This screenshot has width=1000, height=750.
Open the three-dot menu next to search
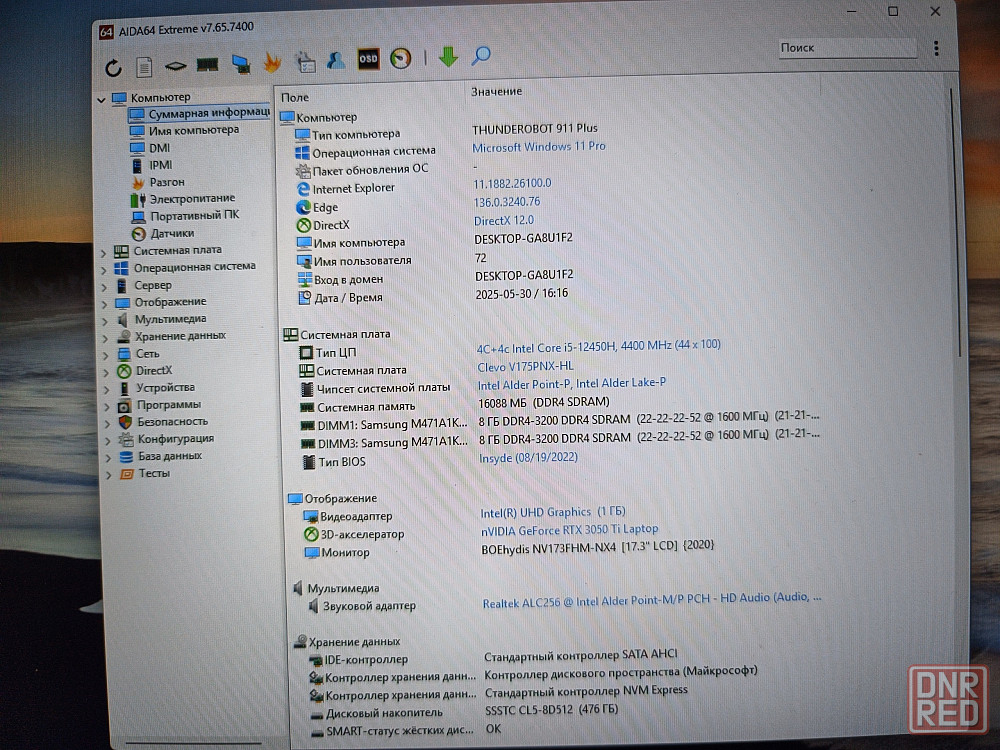(935, 48)
